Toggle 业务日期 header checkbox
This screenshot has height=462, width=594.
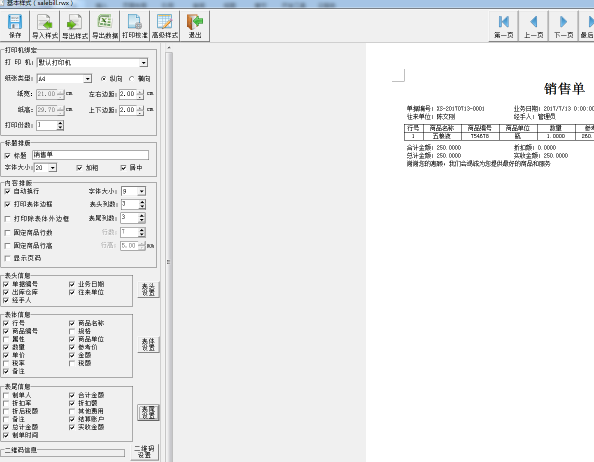coord(72,284)
